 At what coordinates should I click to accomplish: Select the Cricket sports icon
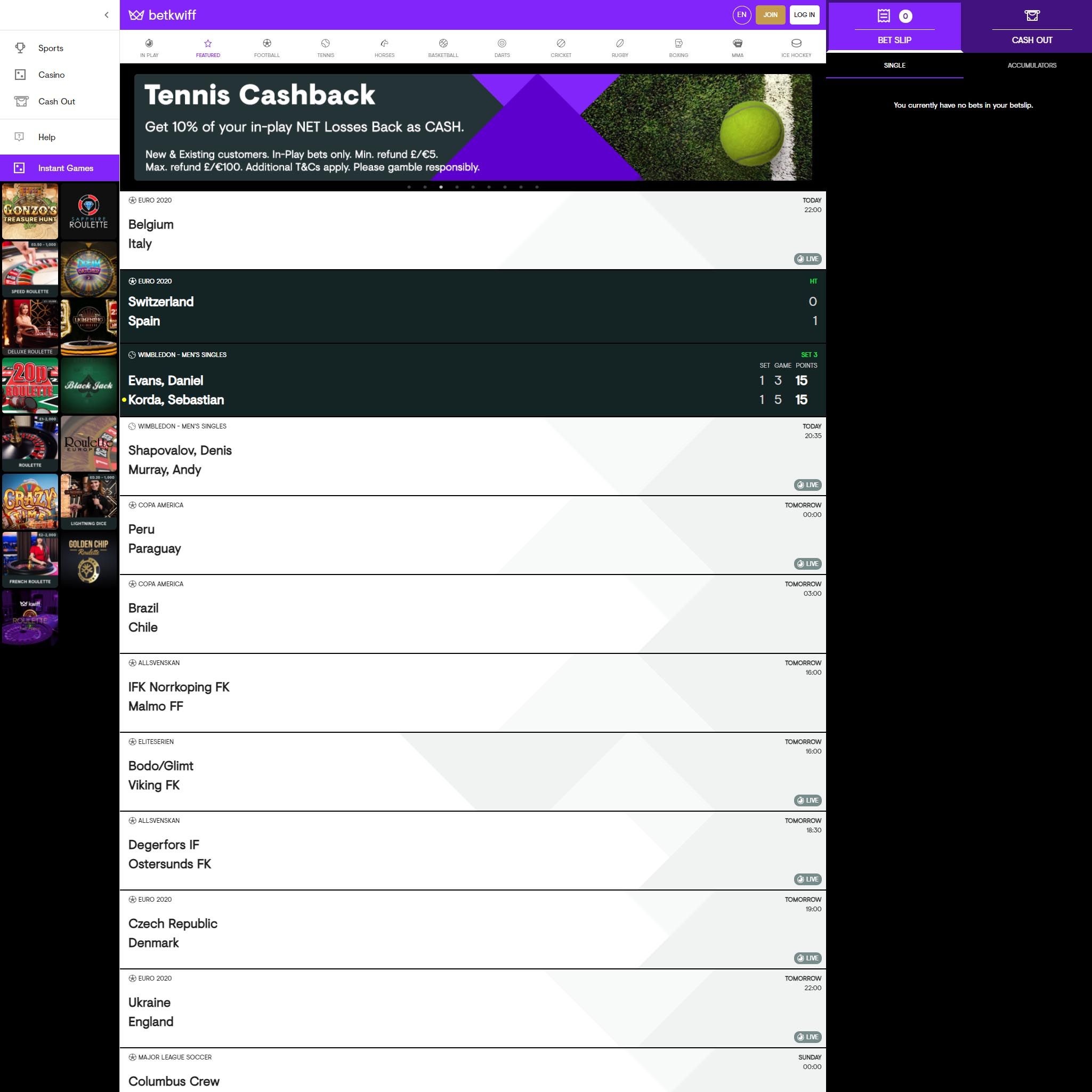pos(560,47)
